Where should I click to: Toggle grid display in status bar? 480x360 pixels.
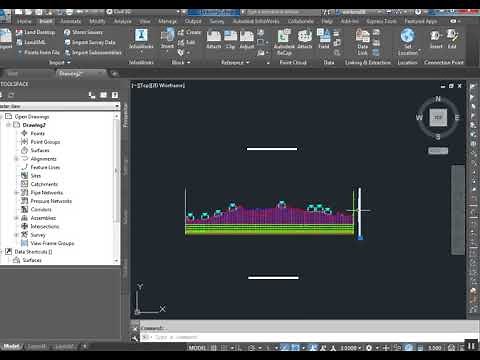tap(214, 348)
